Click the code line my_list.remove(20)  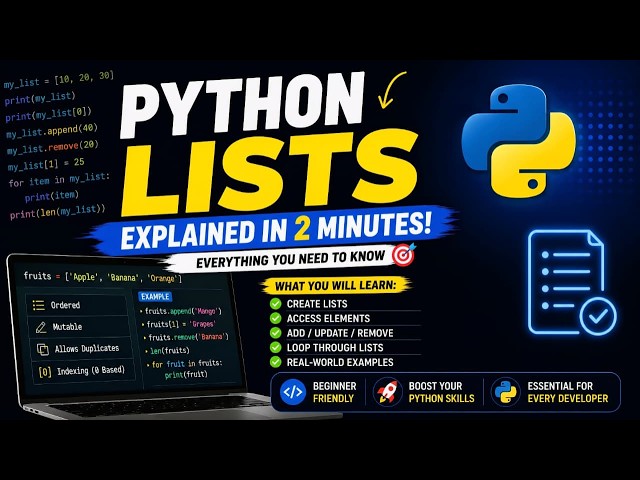pyautogui.click(x=53, y=148)
